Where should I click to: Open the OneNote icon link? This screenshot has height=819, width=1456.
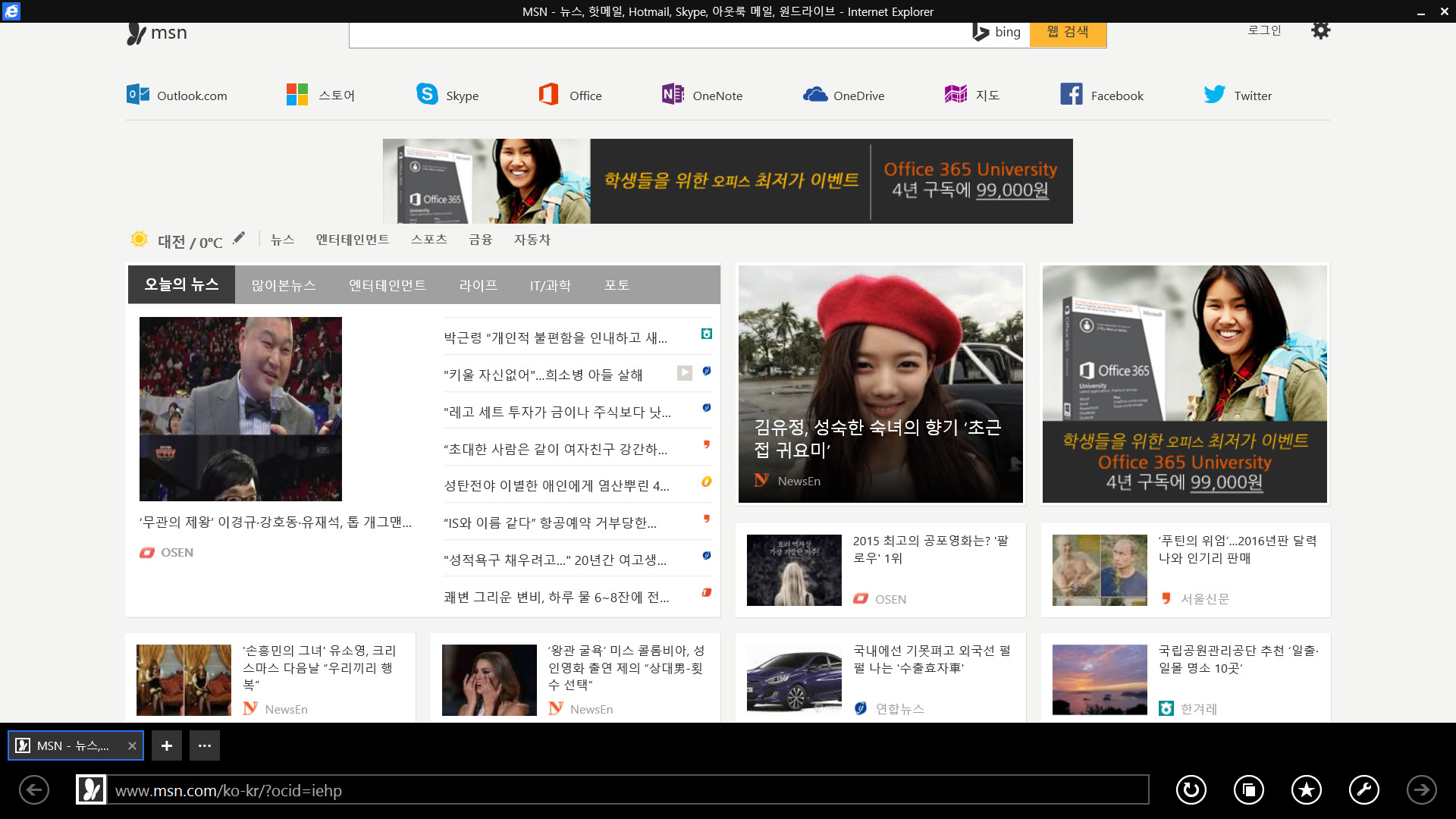coord(673,94)
